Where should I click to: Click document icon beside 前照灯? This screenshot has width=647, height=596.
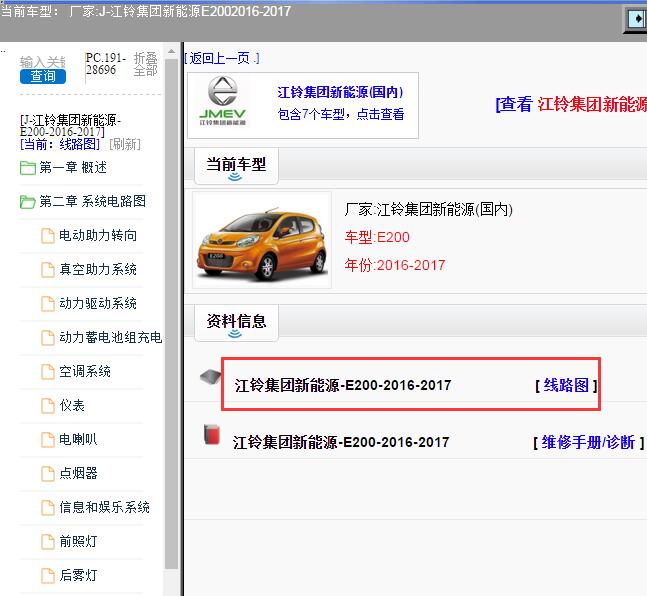[x=47, y=542]
